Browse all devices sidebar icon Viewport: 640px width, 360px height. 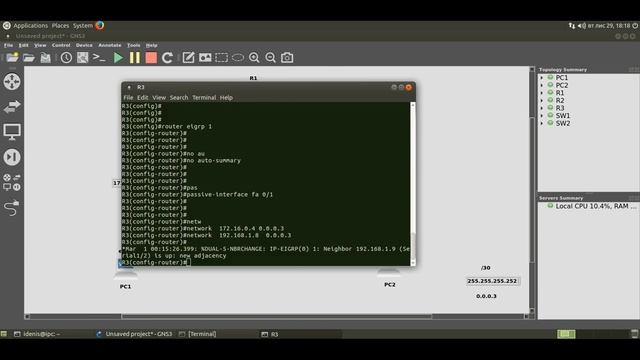click(x=12, y=182)
